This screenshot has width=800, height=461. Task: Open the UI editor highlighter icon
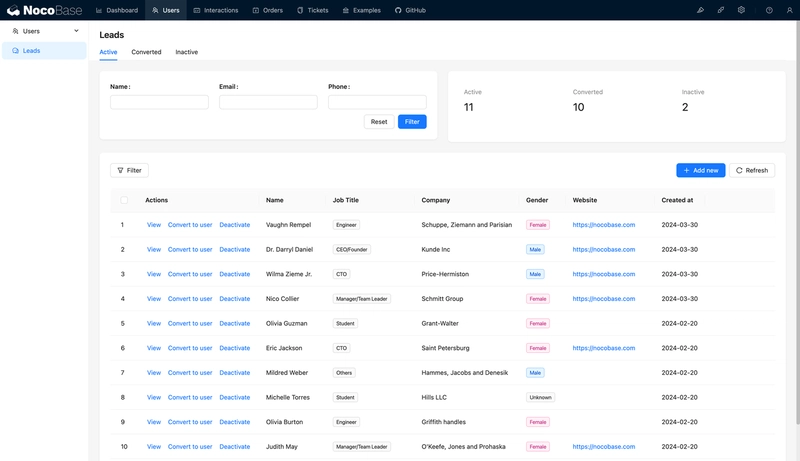(701, 10)
